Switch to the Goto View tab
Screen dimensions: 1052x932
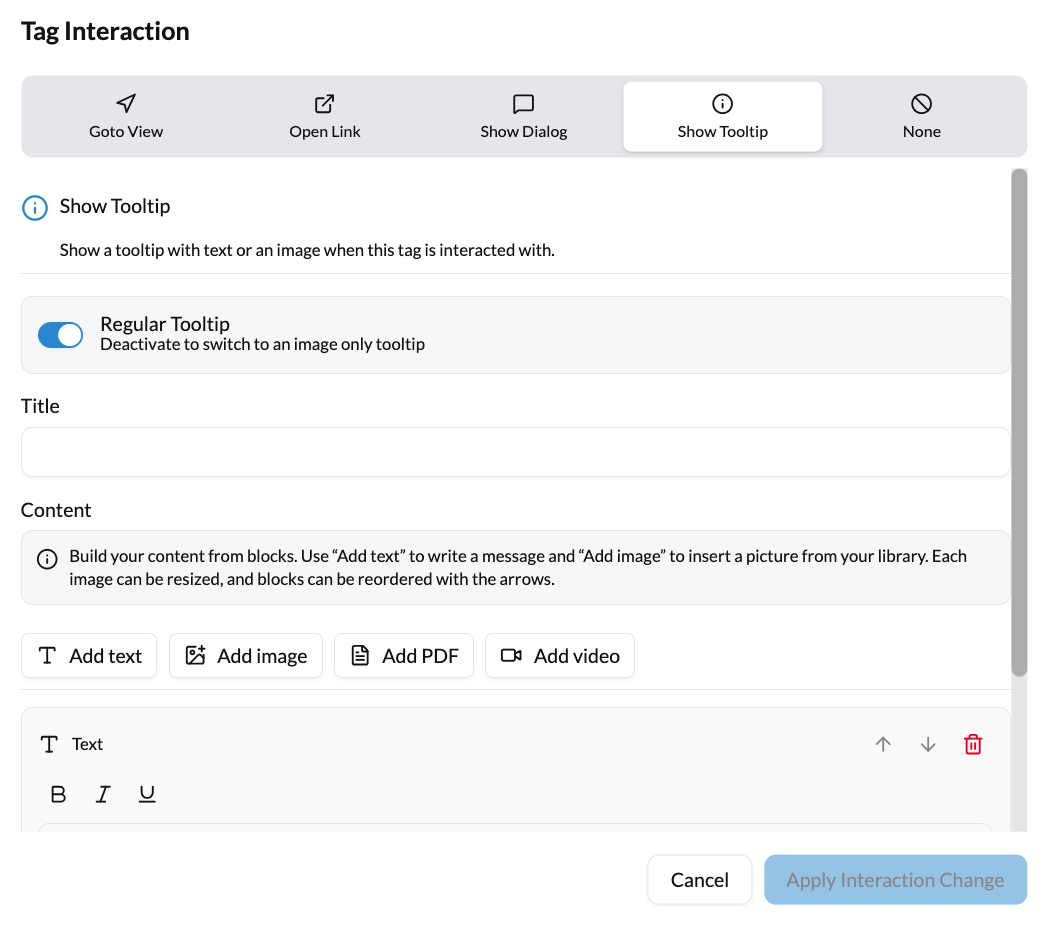coord(126,117)
